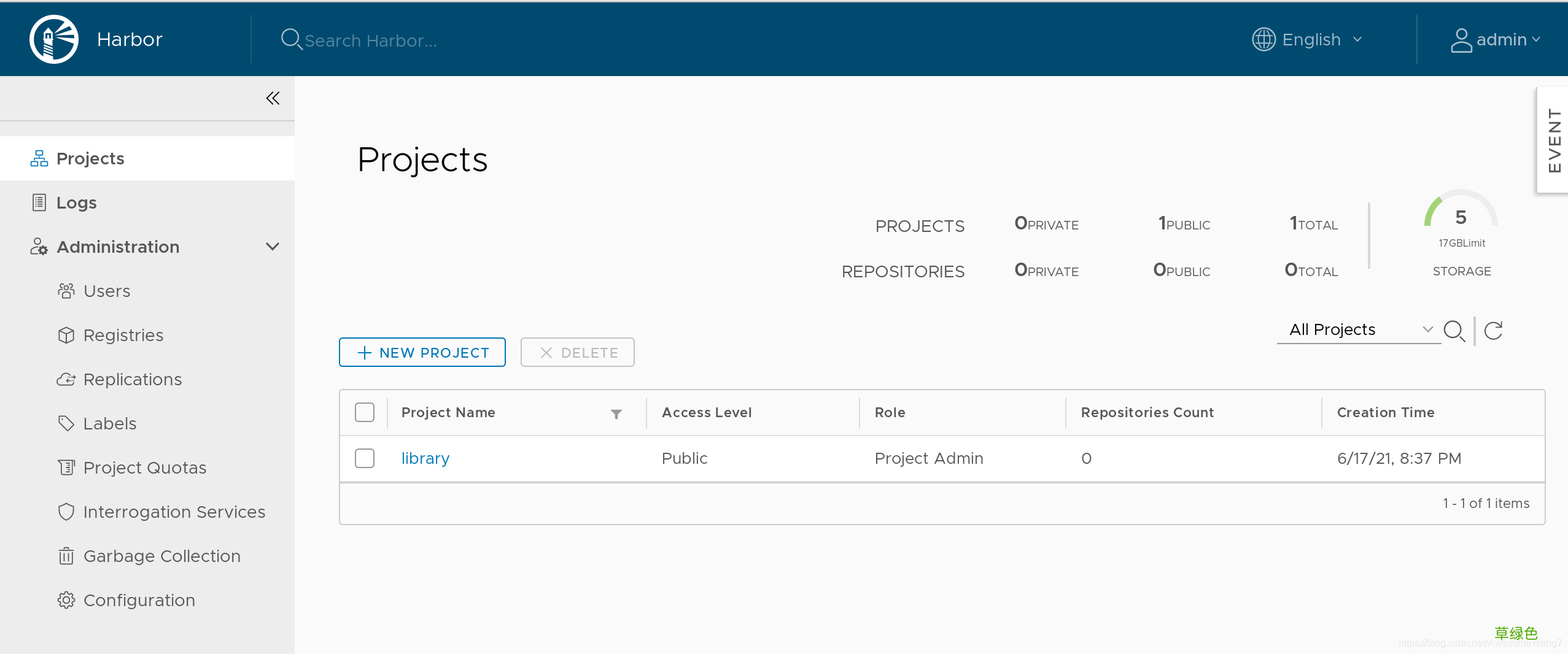The image size is (1568, 654).
Task: Open the library project link
Action: pos(425,458)
